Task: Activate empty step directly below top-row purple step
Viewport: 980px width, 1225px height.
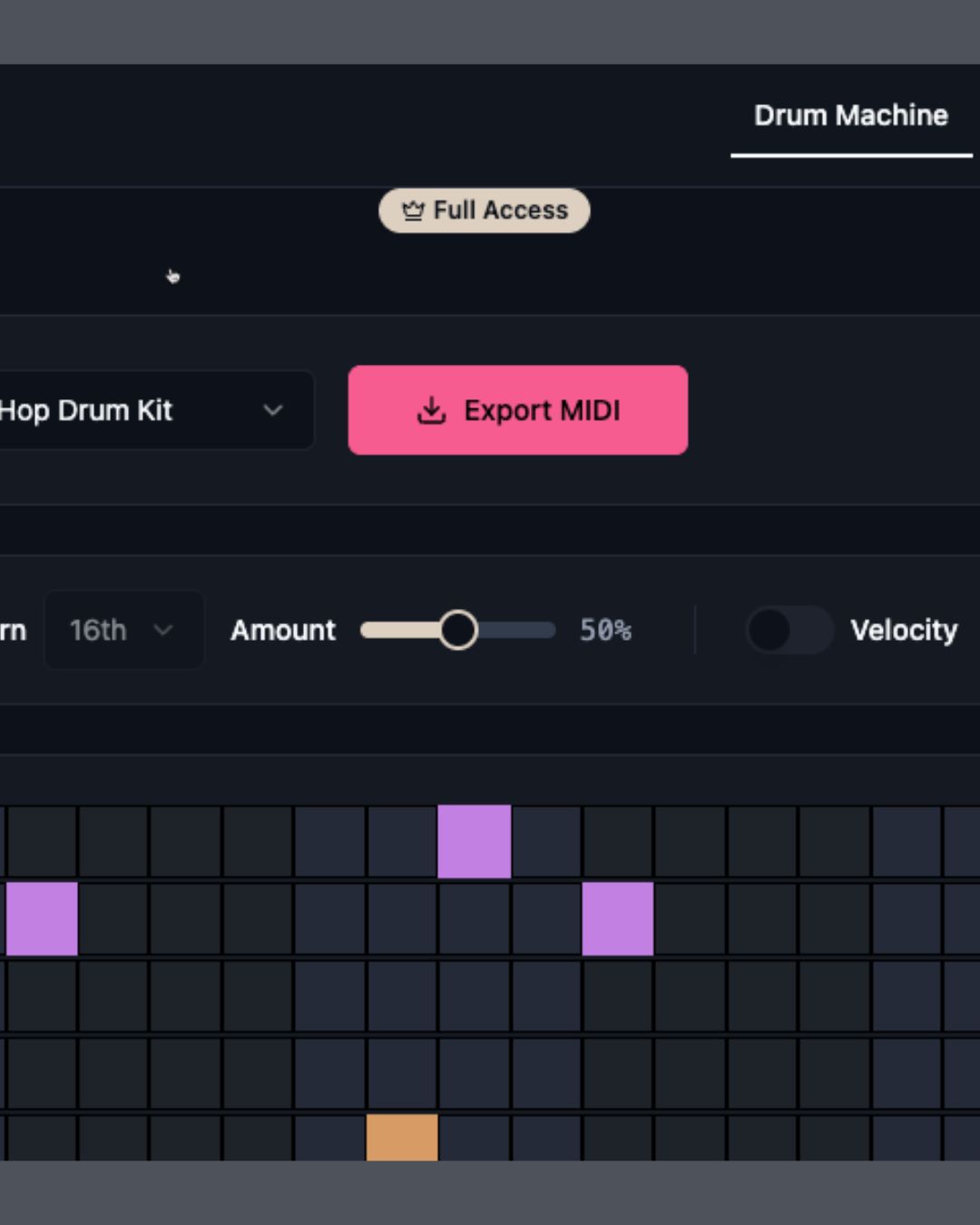Action: (474, 918)
